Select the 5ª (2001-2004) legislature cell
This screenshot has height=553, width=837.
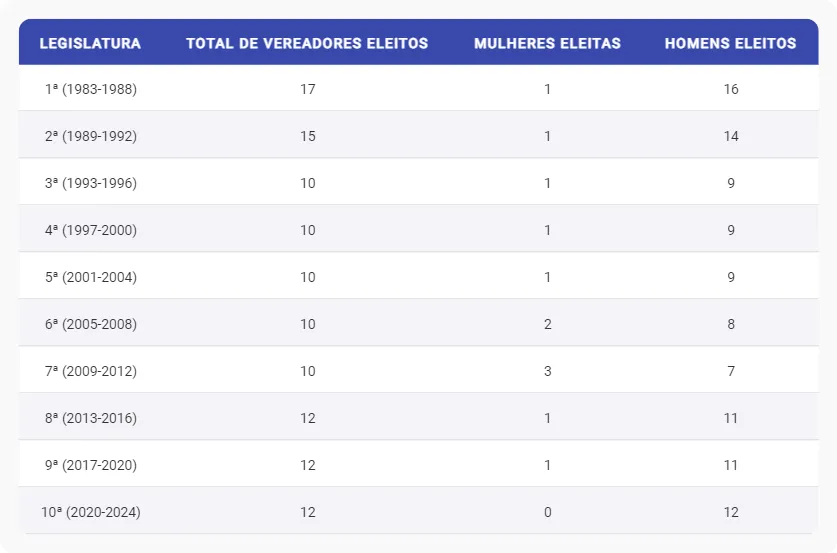[x=91, y=277]
